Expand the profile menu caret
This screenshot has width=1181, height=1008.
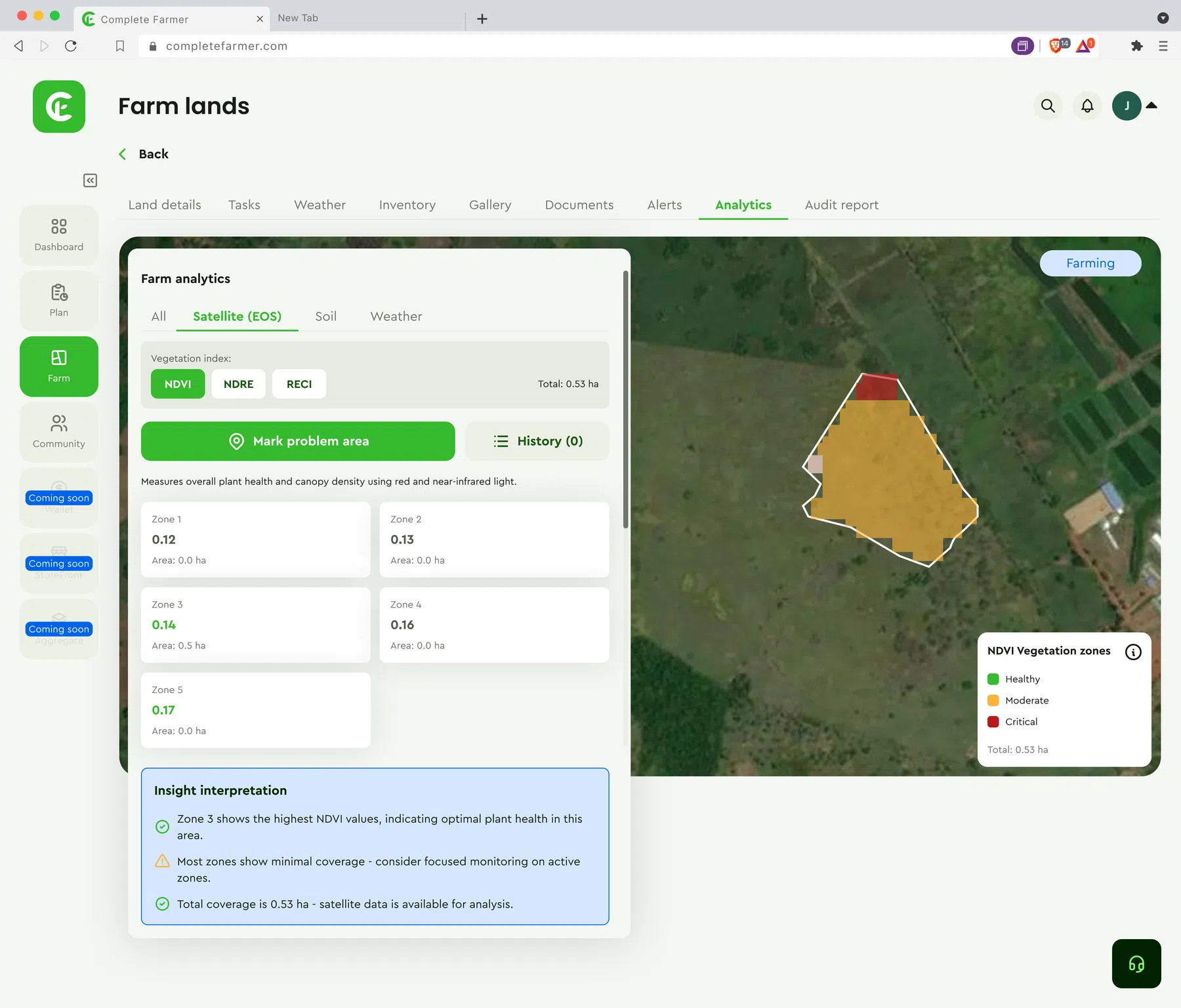[1151, 105]
